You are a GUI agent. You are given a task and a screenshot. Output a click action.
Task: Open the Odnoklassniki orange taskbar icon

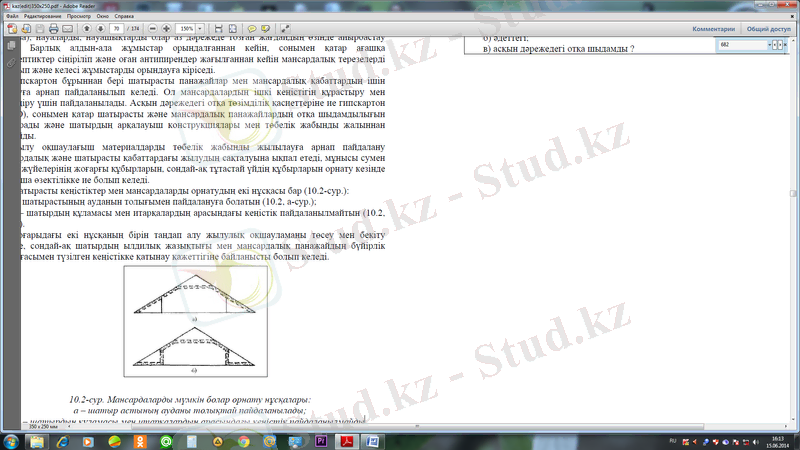[140, 442]
